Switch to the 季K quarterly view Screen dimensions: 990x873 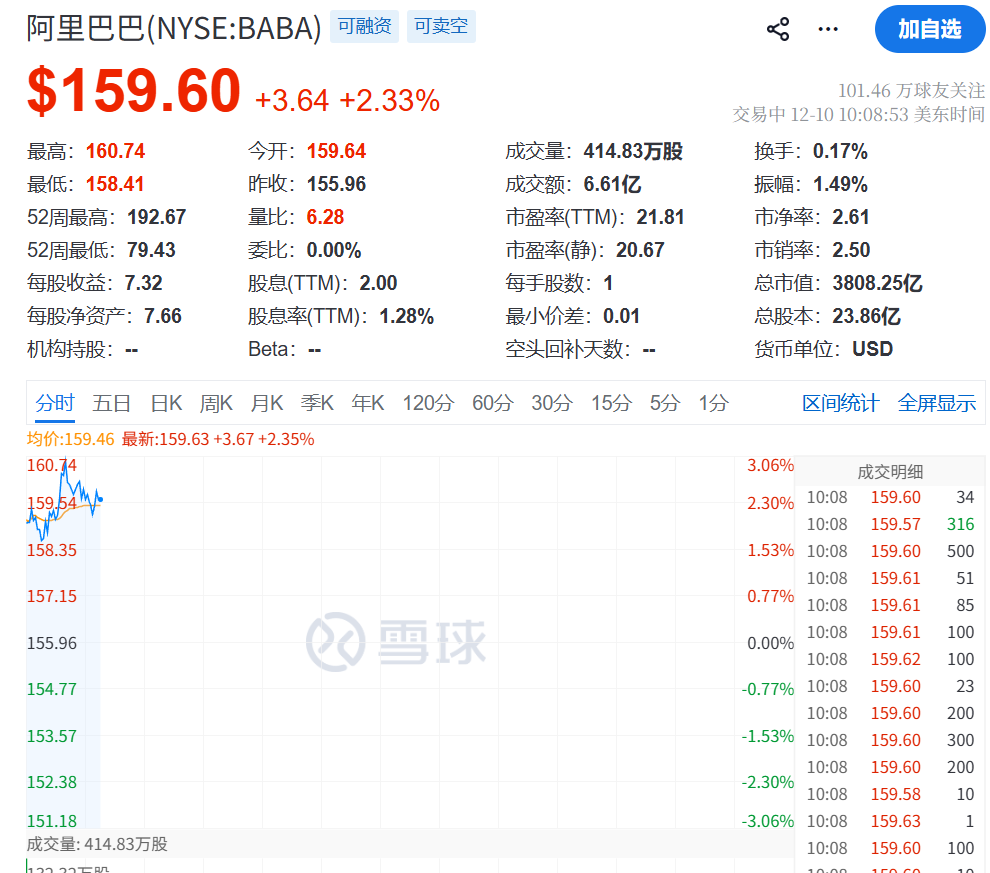coord(316,402)
